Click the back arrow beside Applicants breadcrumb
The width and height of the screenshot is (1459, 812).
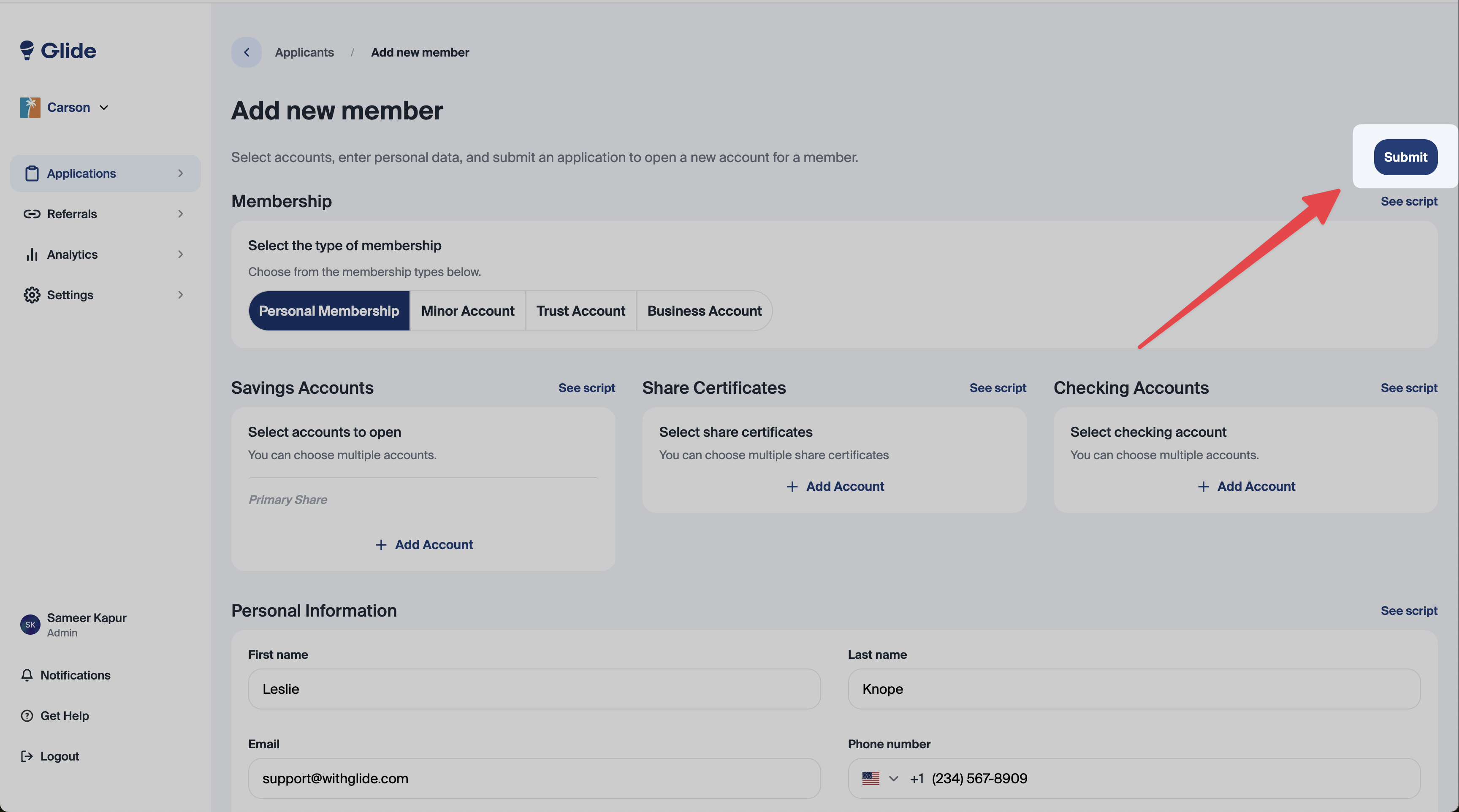point(246,52)
